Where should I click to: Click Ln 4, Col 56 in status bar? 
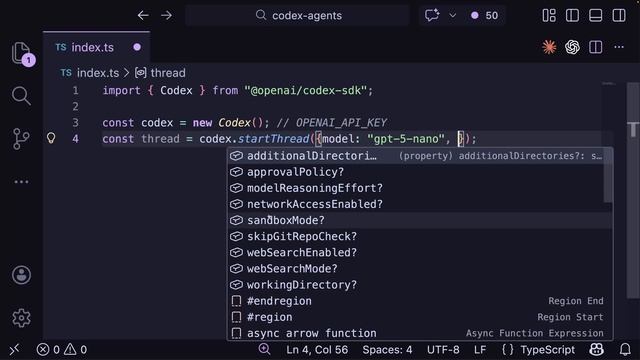coord(317,350)
